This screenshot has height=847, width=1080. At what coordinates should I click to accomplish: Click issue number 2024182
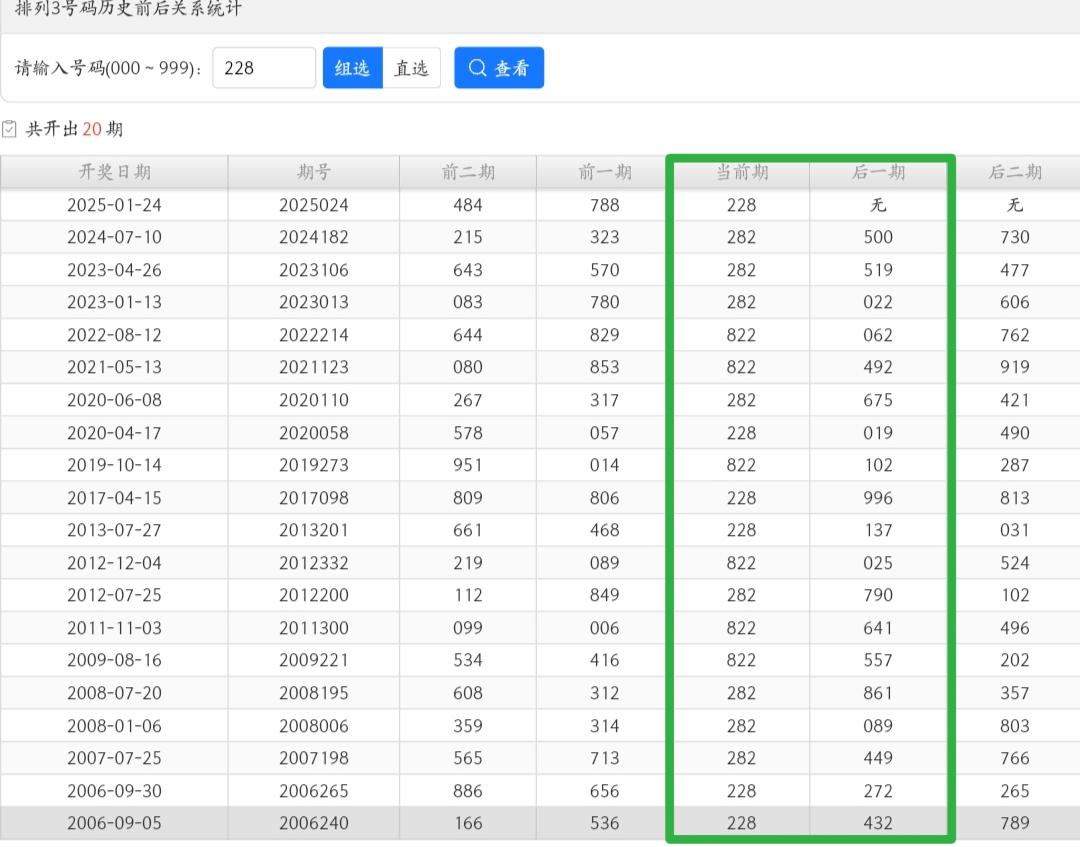[x=313, y=237]
